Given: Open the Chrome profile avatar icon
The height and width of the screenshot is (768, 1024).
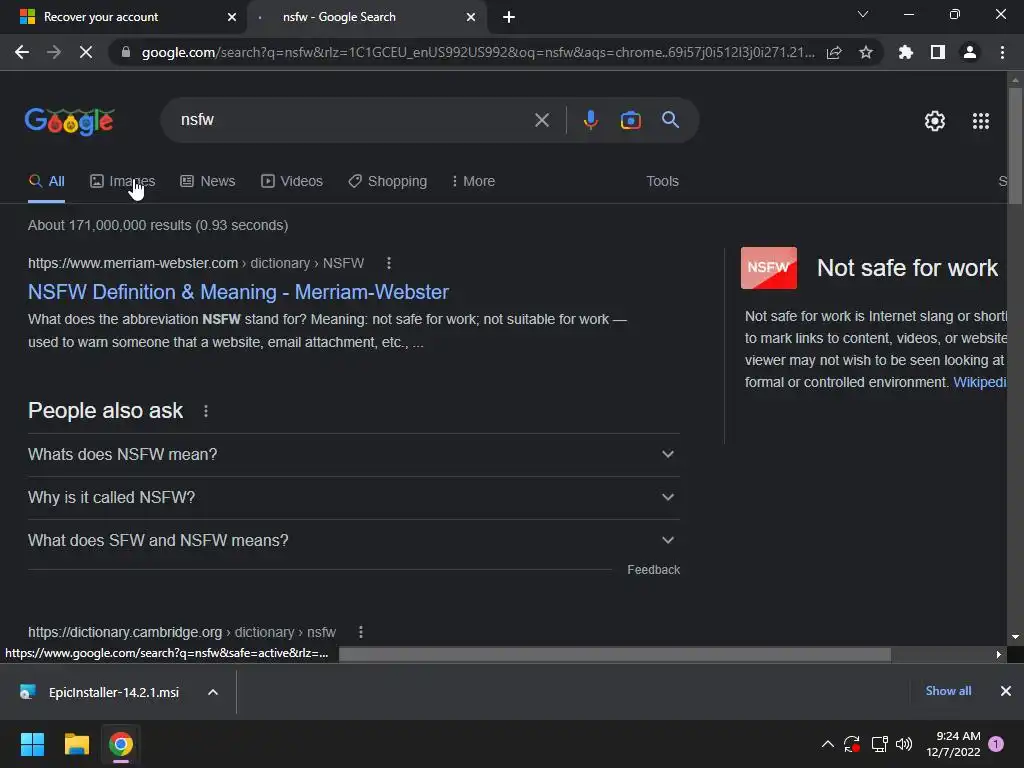Looking at the screenshot, I should point(970,52).
